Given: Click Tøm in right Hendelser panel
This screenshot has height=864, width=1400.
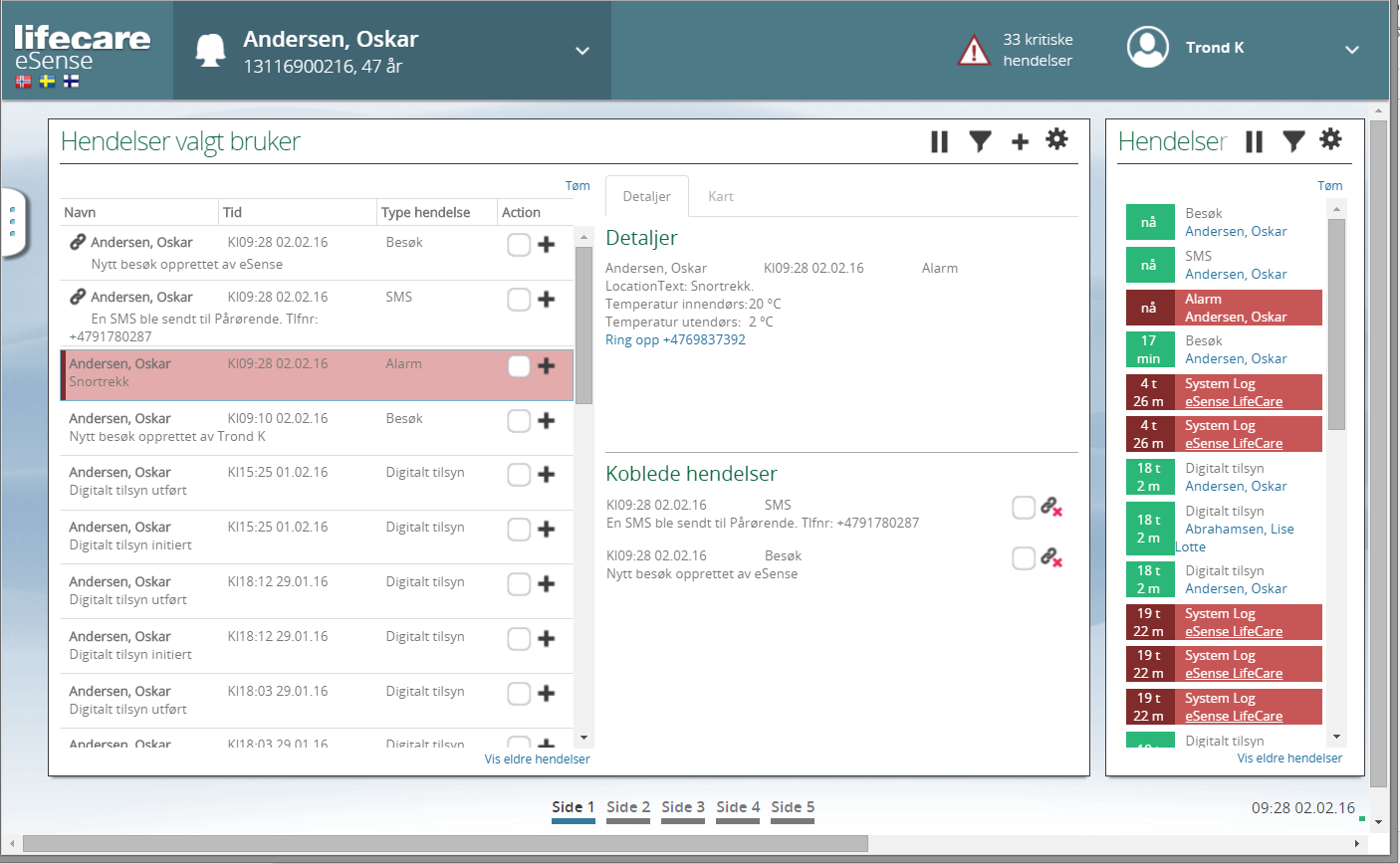Looking at the screenshot, I should point(1330,185).
